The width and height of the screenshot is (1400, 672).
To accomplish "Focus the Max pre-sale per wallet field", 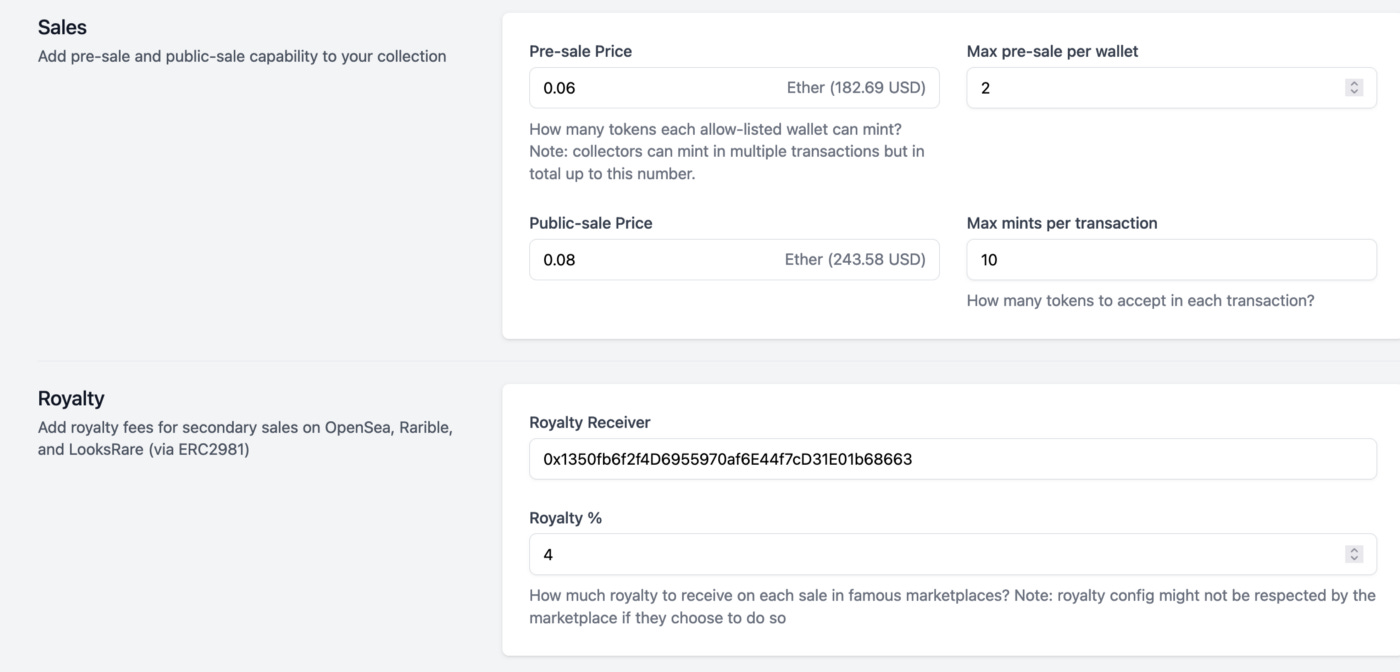I will 1171,88.
